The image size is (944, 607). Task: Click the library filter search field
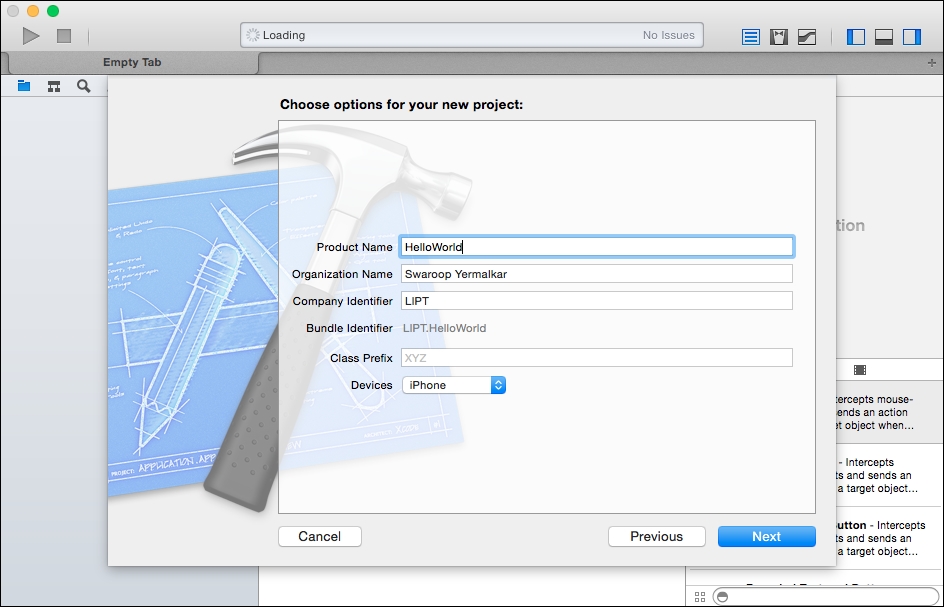coord(827,597)
